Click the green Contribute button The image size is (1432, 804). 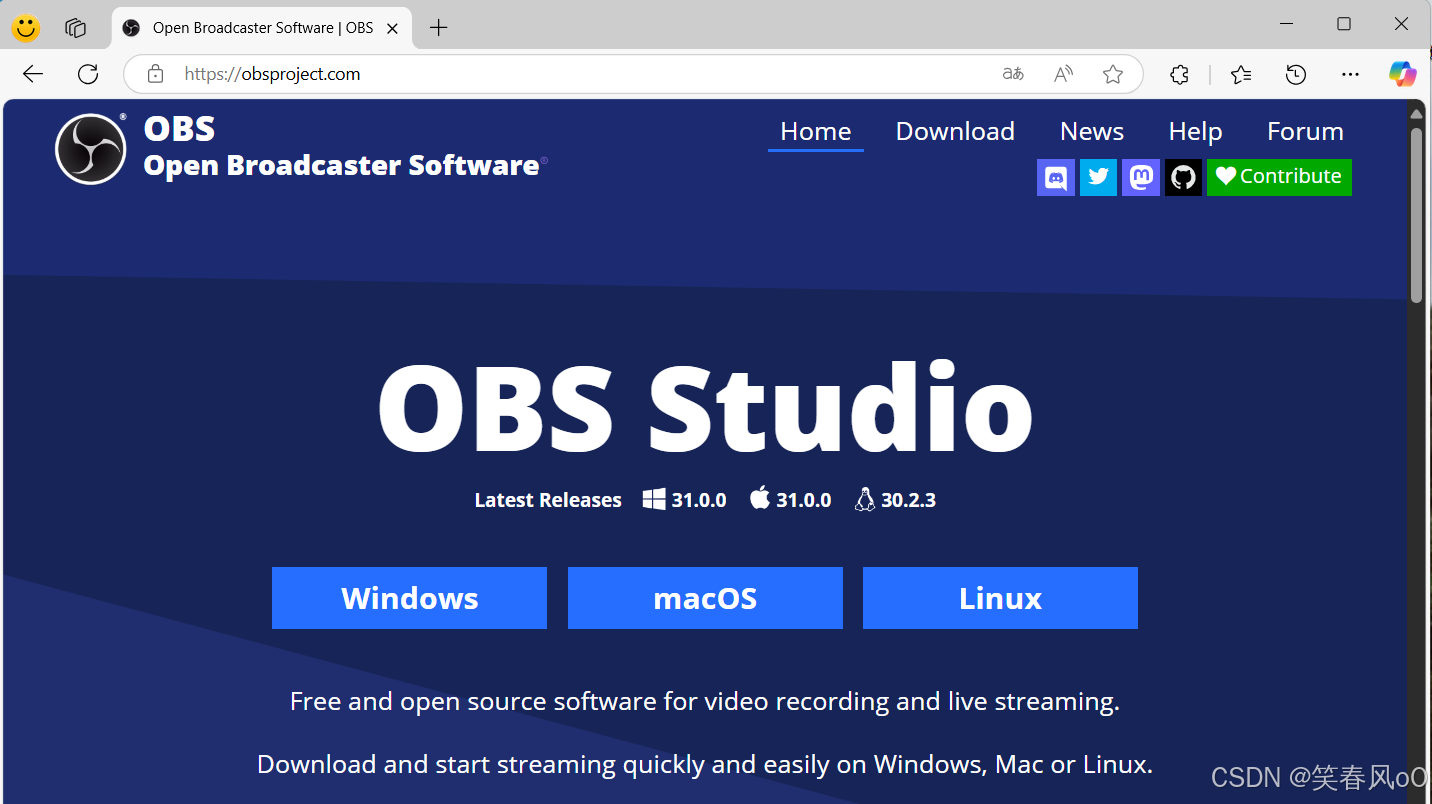(x=1279, y=178)
